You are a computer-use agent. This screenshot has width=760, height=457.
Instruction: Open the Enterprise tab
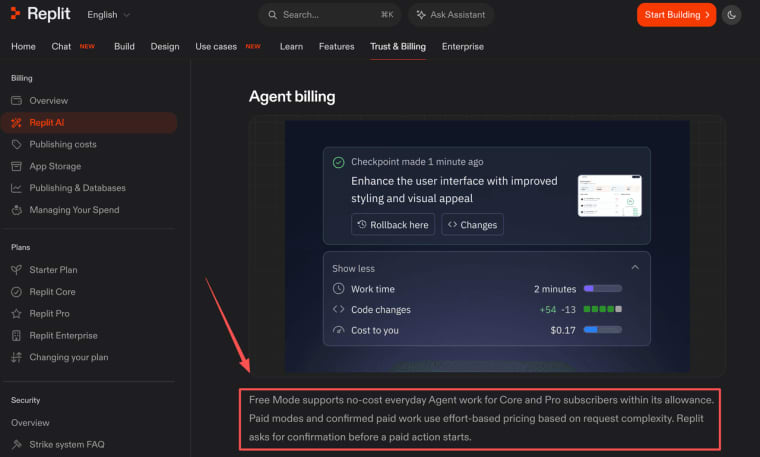coord(462,47)
